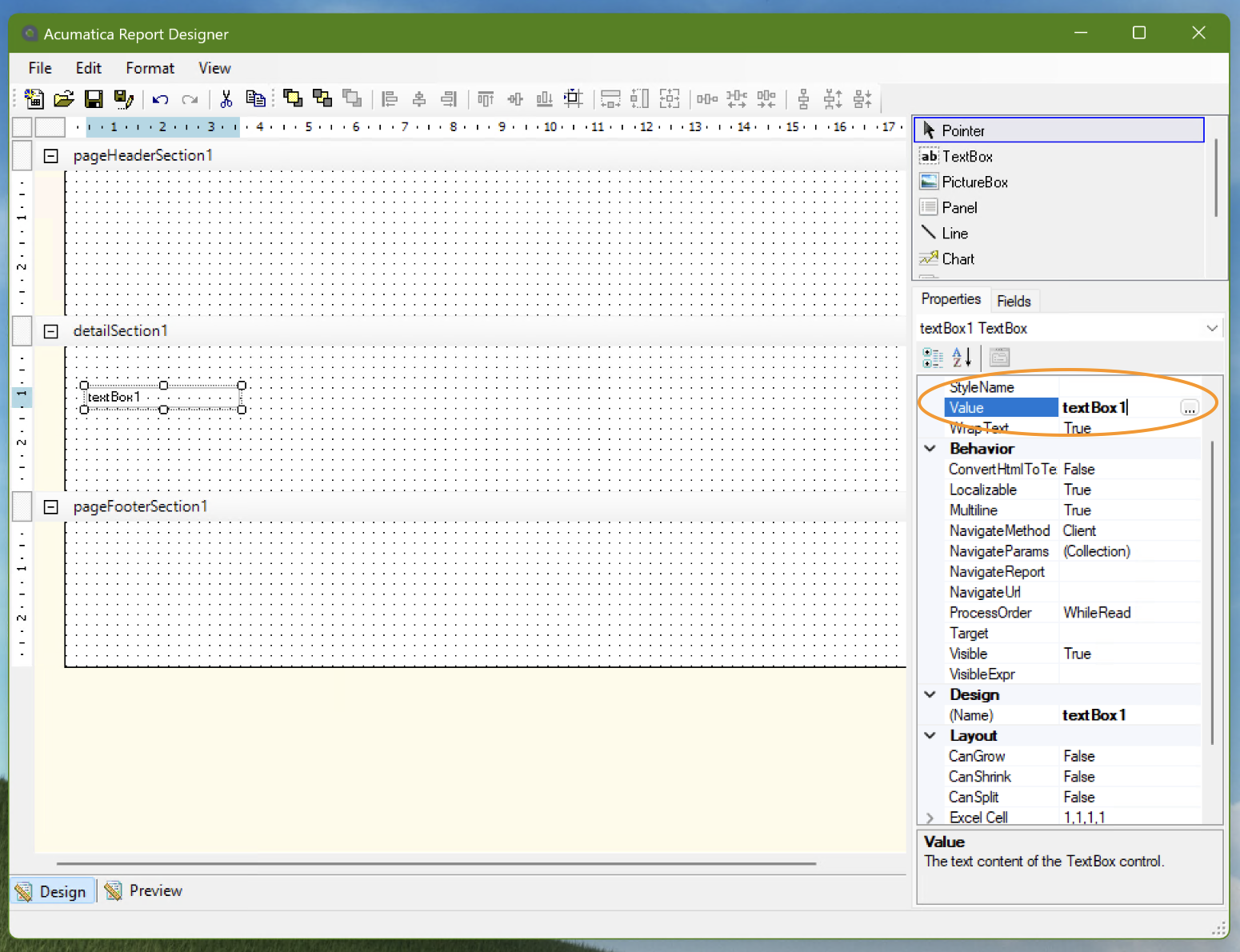Cut the selected control
The width and height of the screenshot is (1240, 952).
point(226,98)
